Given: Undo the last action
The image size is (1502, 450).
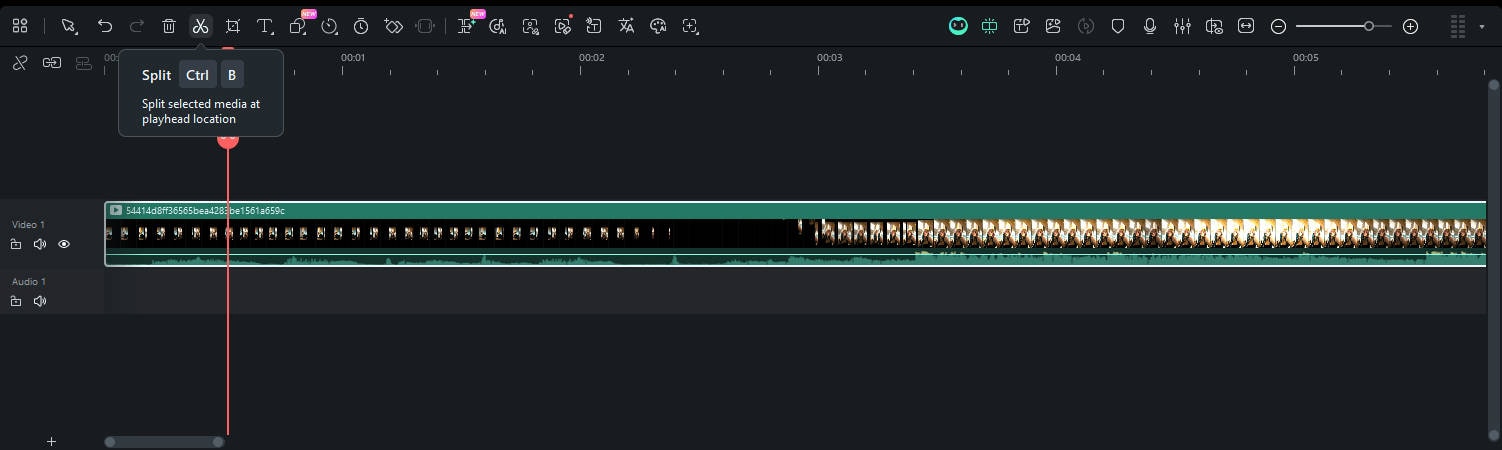Looking at the screenshot, I should [105, 27].
